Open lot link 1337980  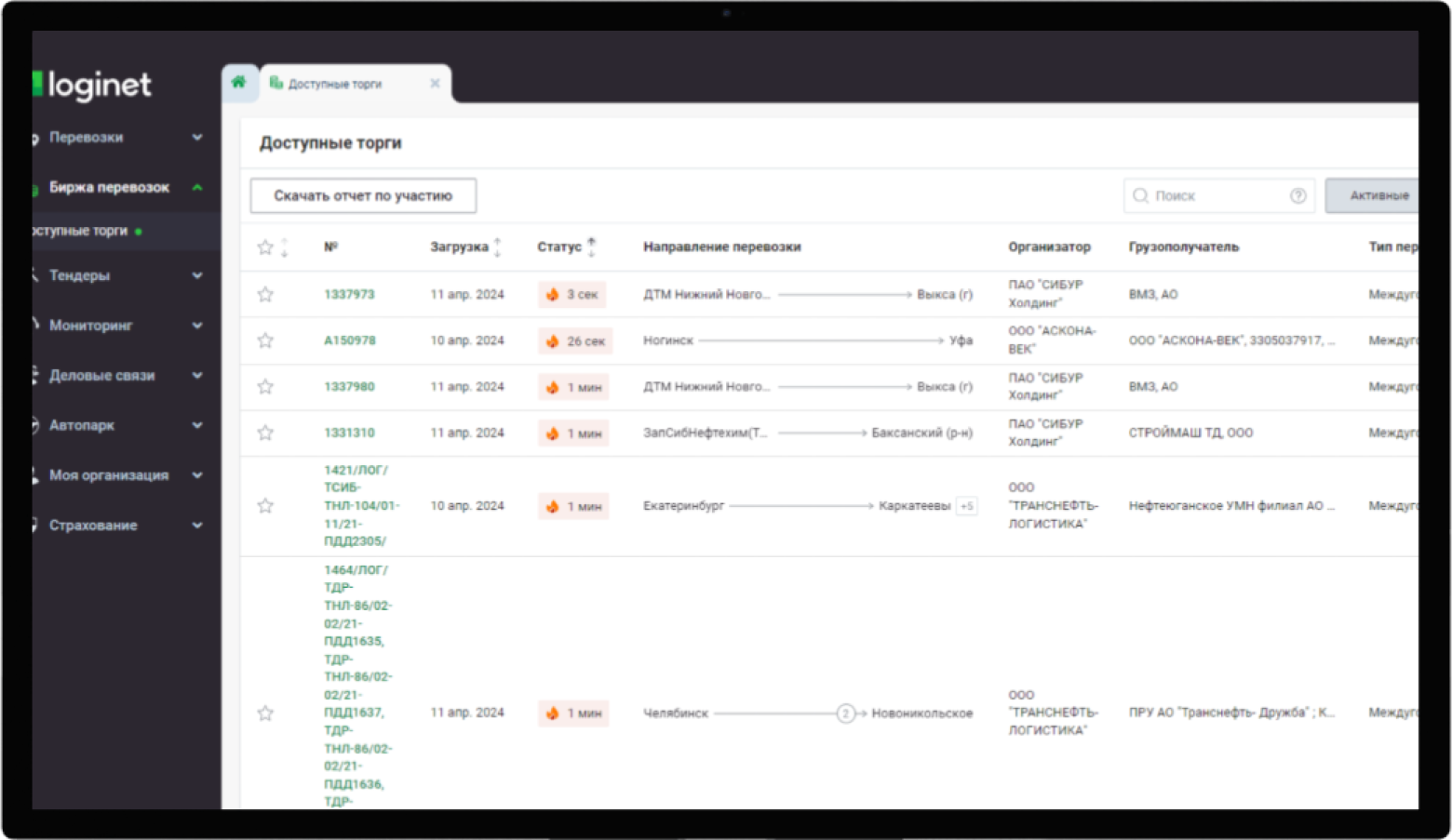[x=349, y=386]
